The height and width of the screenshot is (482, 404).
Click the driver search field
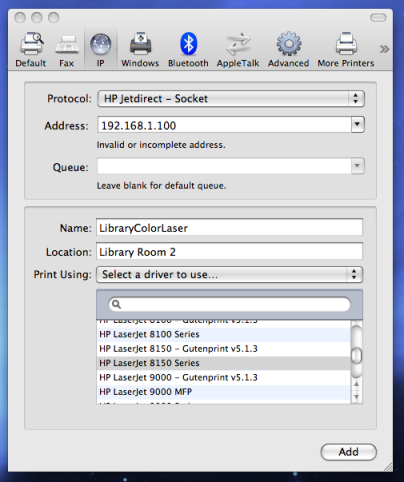pyautogui.click(x=230, y=304)
